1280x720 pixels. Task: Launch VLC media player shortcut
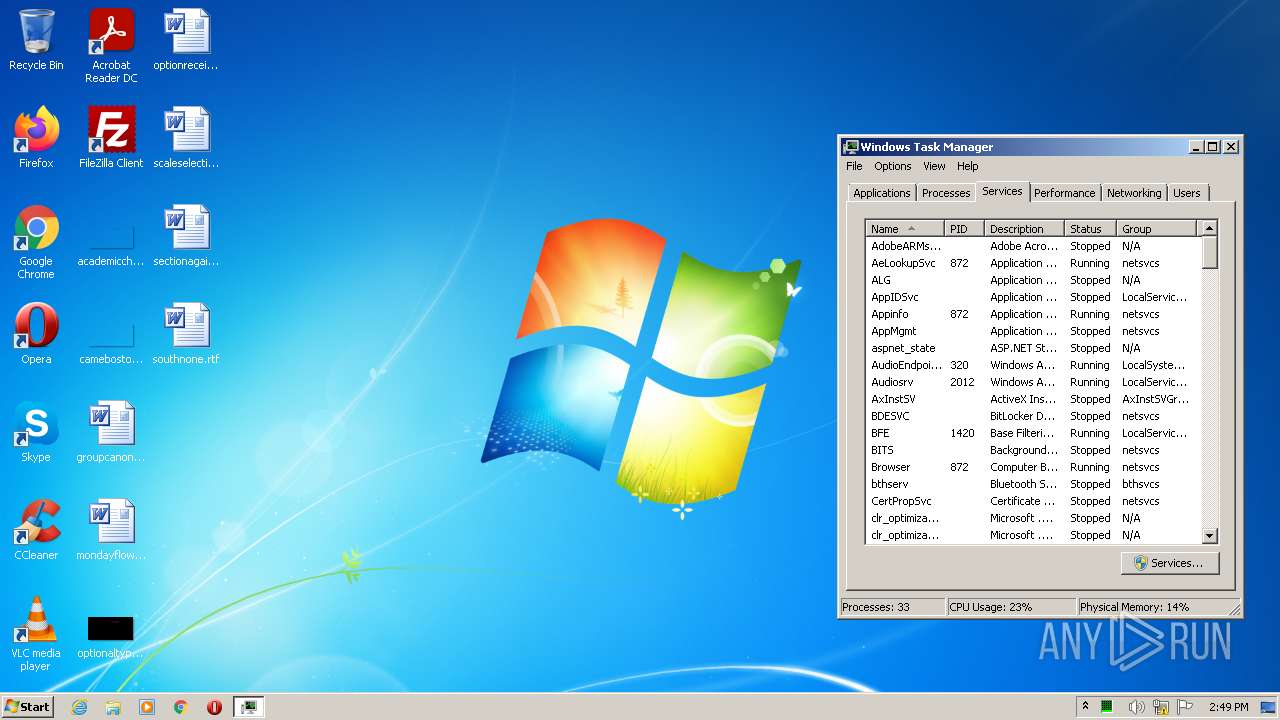[36, 634]
